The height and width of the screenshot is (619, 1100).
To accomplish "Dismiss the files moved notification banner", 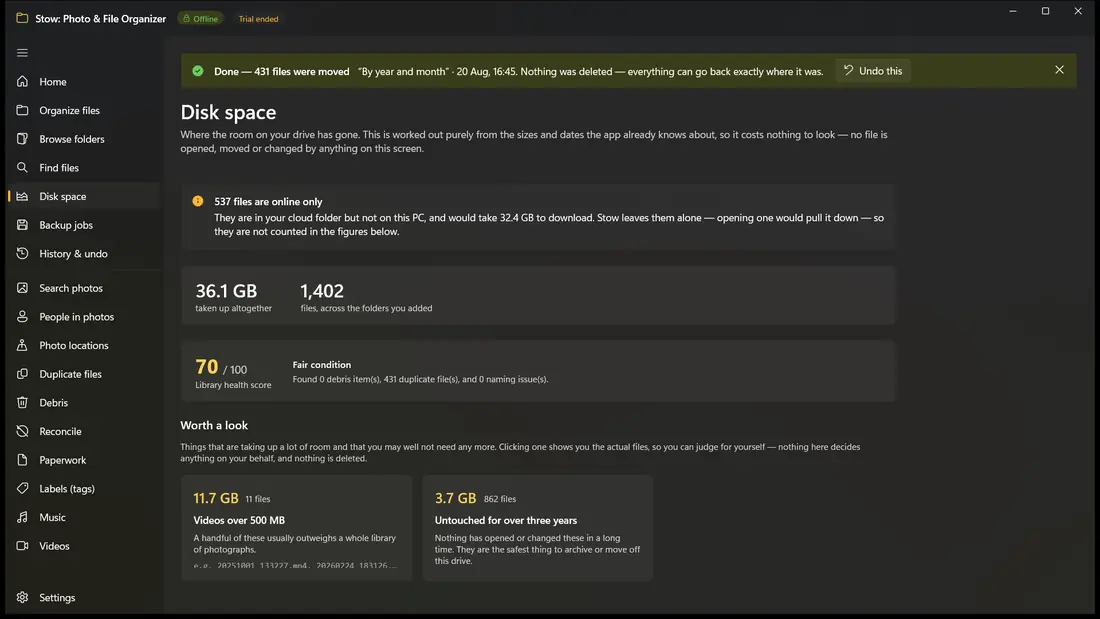I will click(x=1059, y=70).
